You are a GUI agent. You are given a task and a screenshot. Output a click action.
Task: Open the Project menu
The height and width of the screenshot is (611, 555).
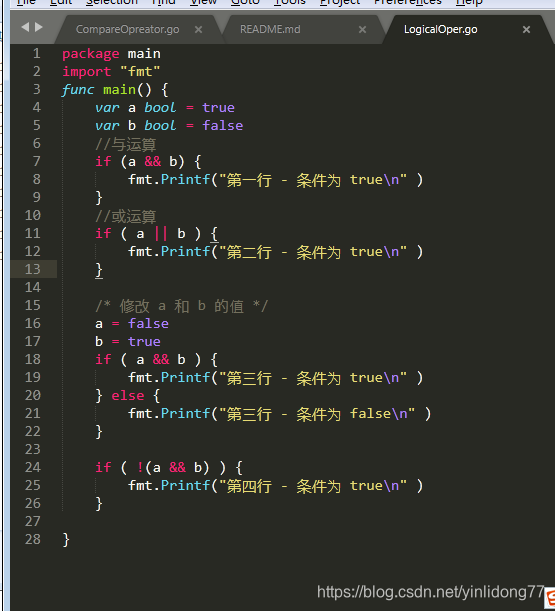point(340,2)
